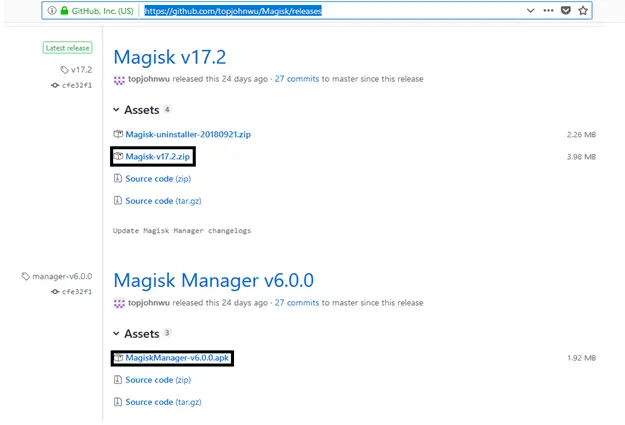625x425 pixels.
Task: Click file icon beside Manager Source code (zip)
Action: [x=118, y=380]
